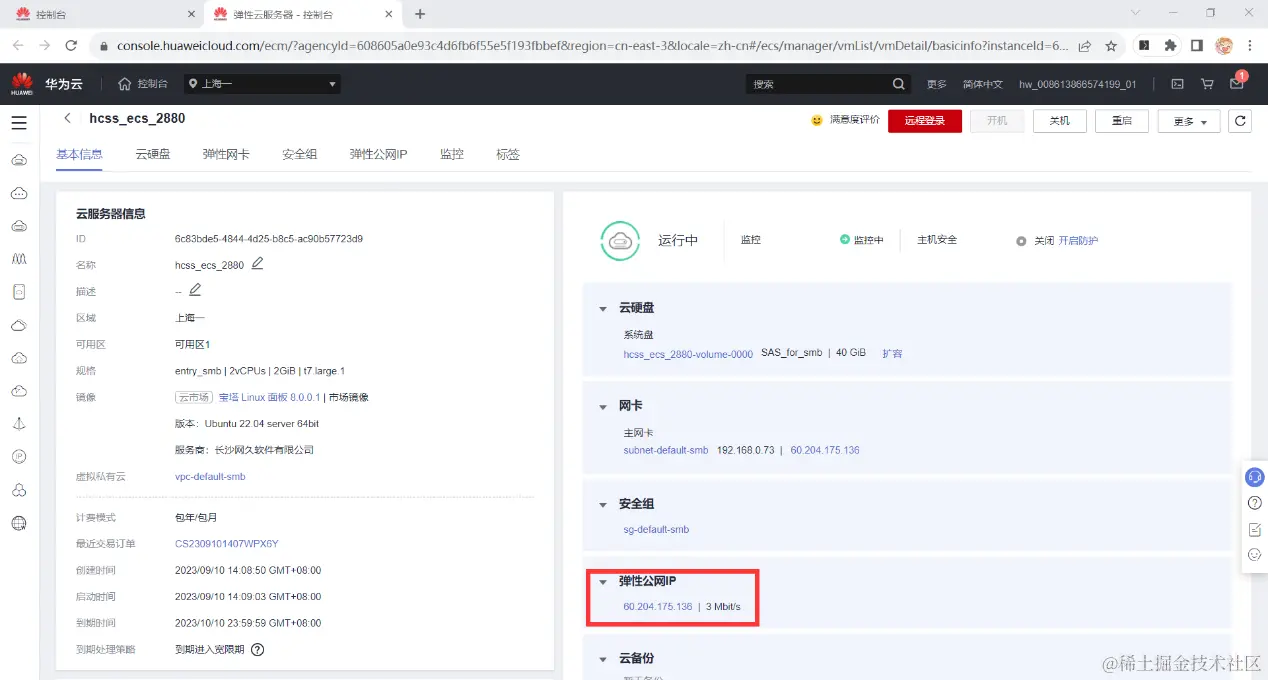1268x680 pixels.
Task: Open the 更多 actions dropdown button
Action: [1188, 121]
